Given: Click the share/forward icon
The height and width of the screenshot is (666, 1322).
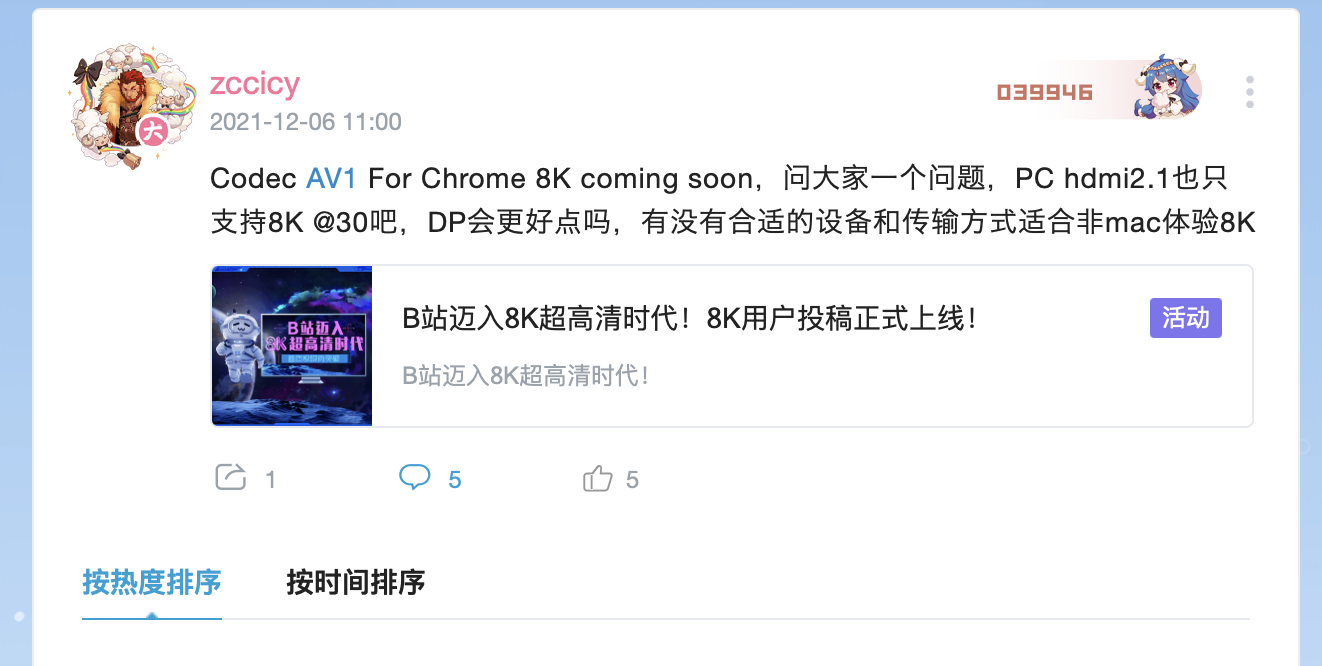Looking at the screenshot, I should [x=231, y=478].
